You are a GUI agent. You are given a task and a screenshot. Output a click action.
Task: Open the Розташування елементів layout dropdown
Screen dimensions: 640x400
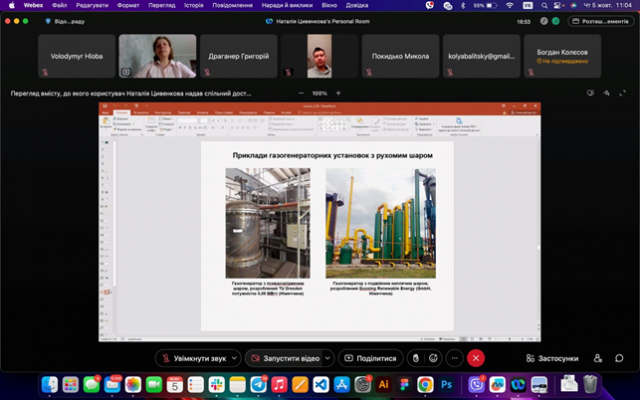pyautogui.click(x=600, y=21)
